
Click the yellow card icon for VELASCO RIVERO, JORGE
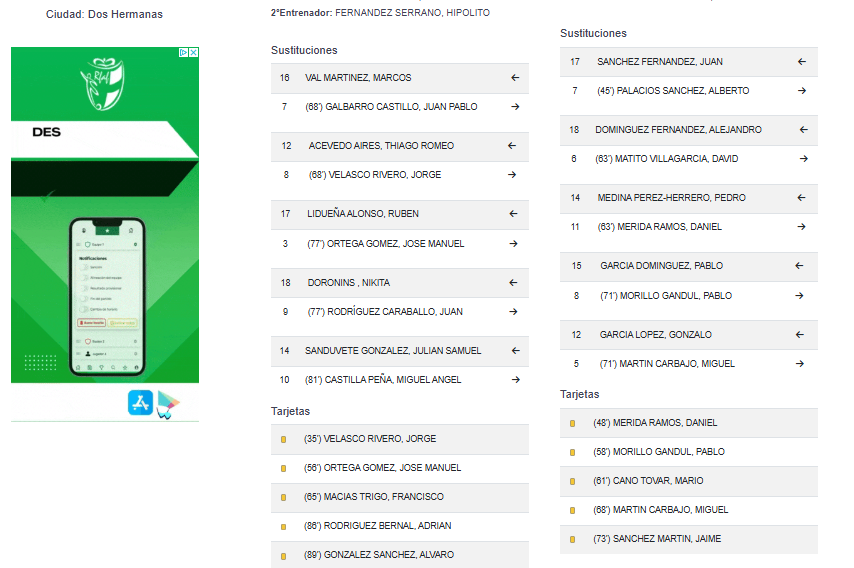coord(284,439)
